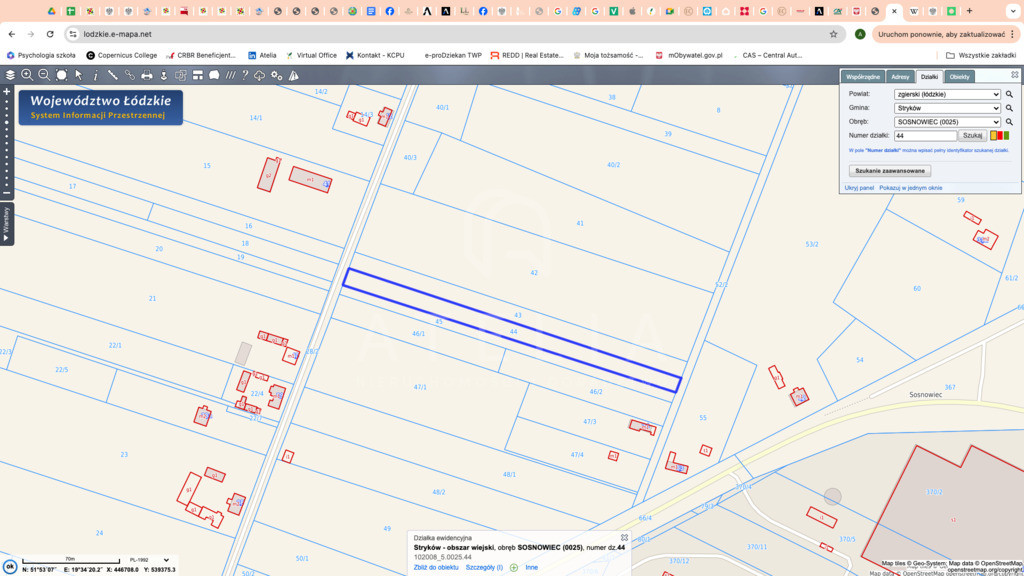Pick the red highlight color swatch

[1000, 135]
